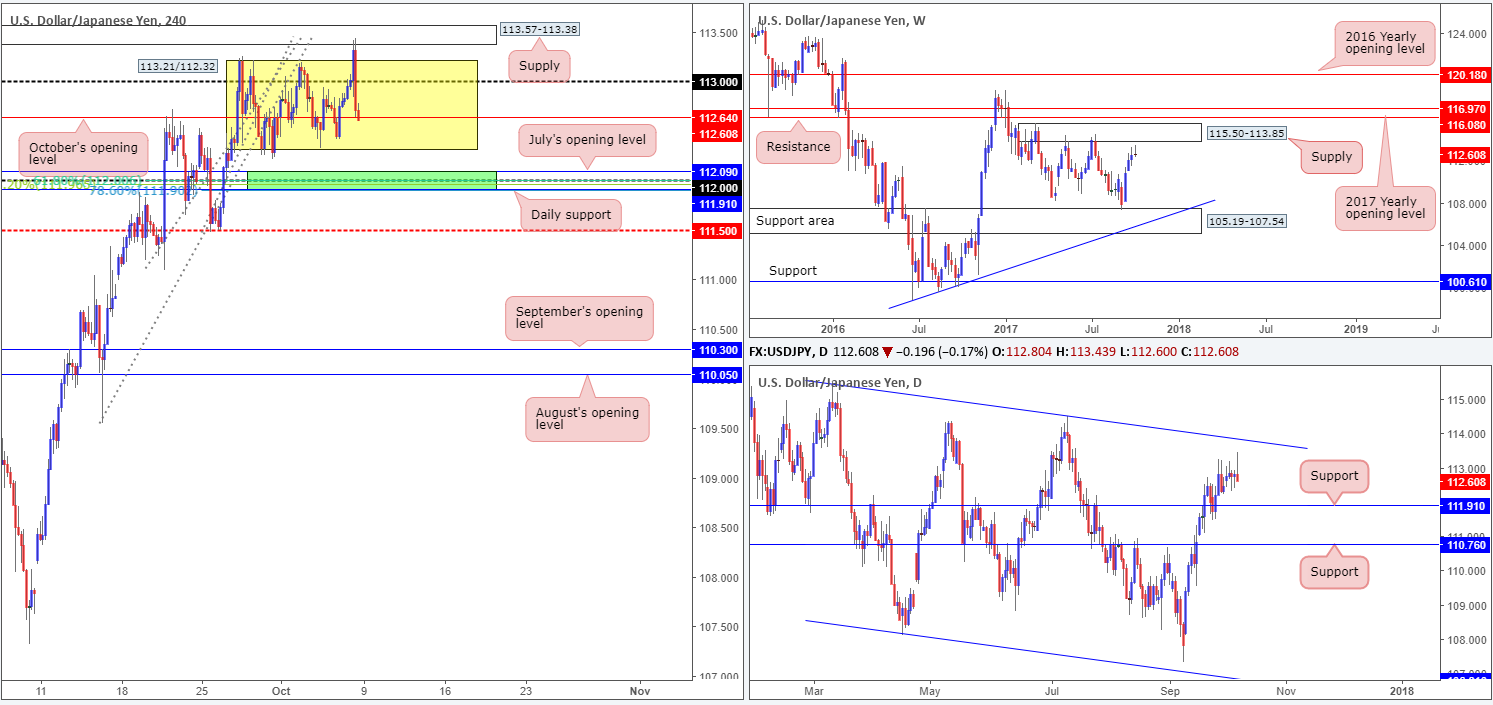Viewport: 1493px width, 705px height.
Task: Select the Daily support callout
Action: pos(572,215)
